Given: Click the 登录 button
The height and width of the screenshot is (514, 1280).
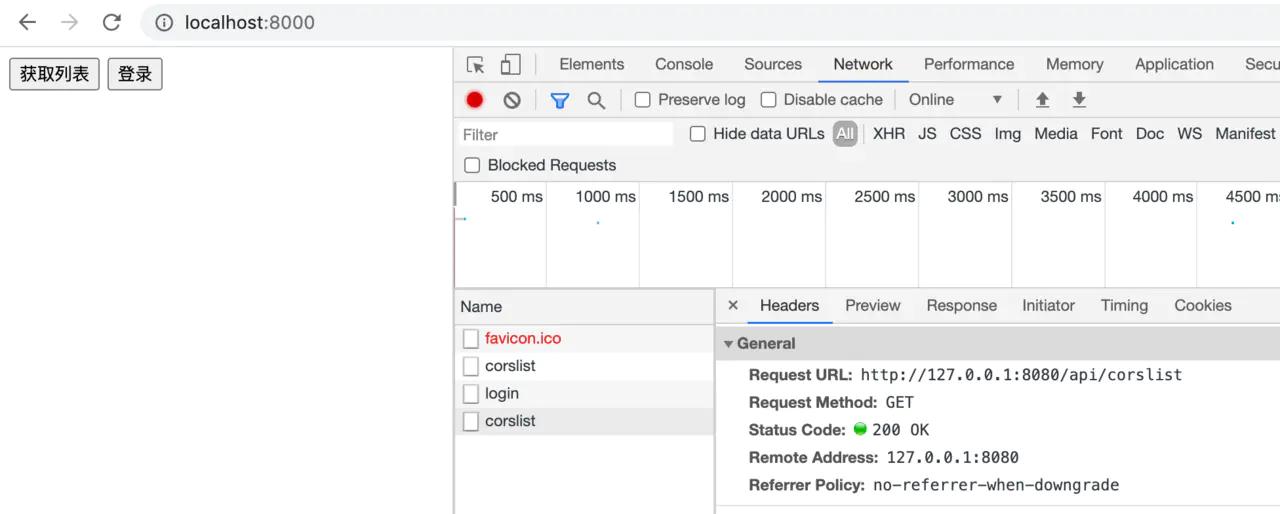Looking at the screenshot, I should 135,74.
